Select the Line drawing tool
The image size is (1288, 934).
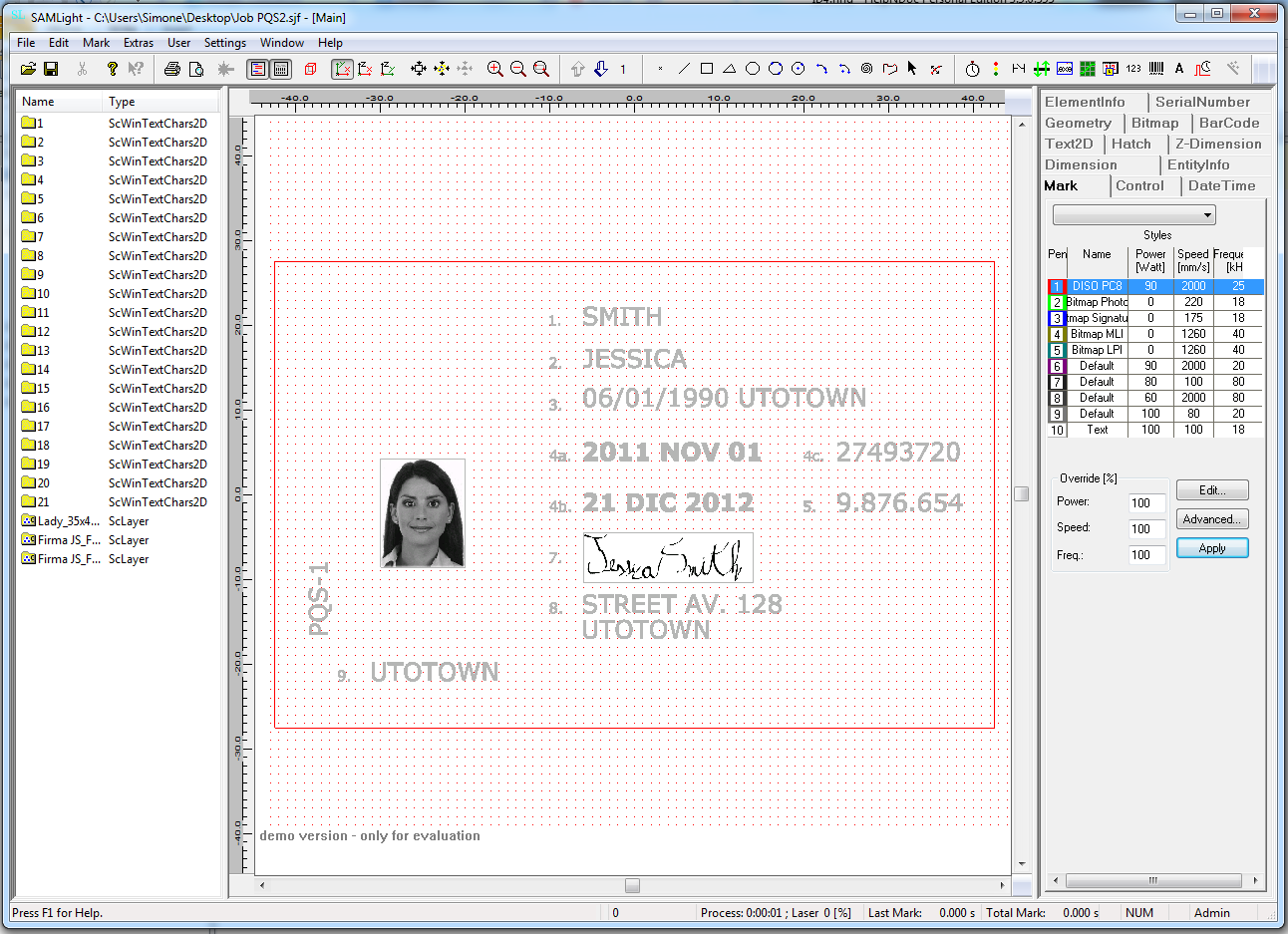pyautogui.click(x=684, y=69)
